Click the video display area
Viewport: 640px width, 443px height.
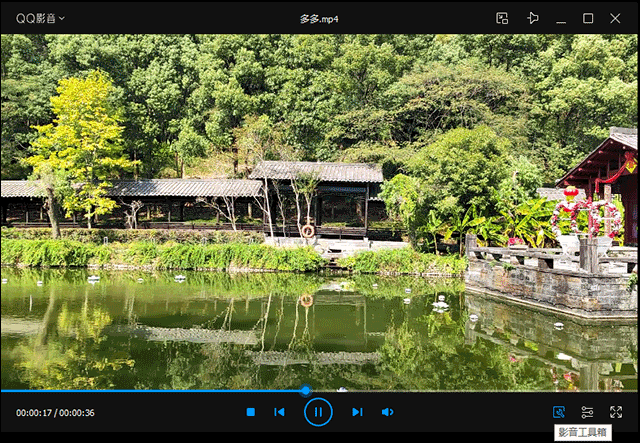pyautogui.click(x=320, y=211)
